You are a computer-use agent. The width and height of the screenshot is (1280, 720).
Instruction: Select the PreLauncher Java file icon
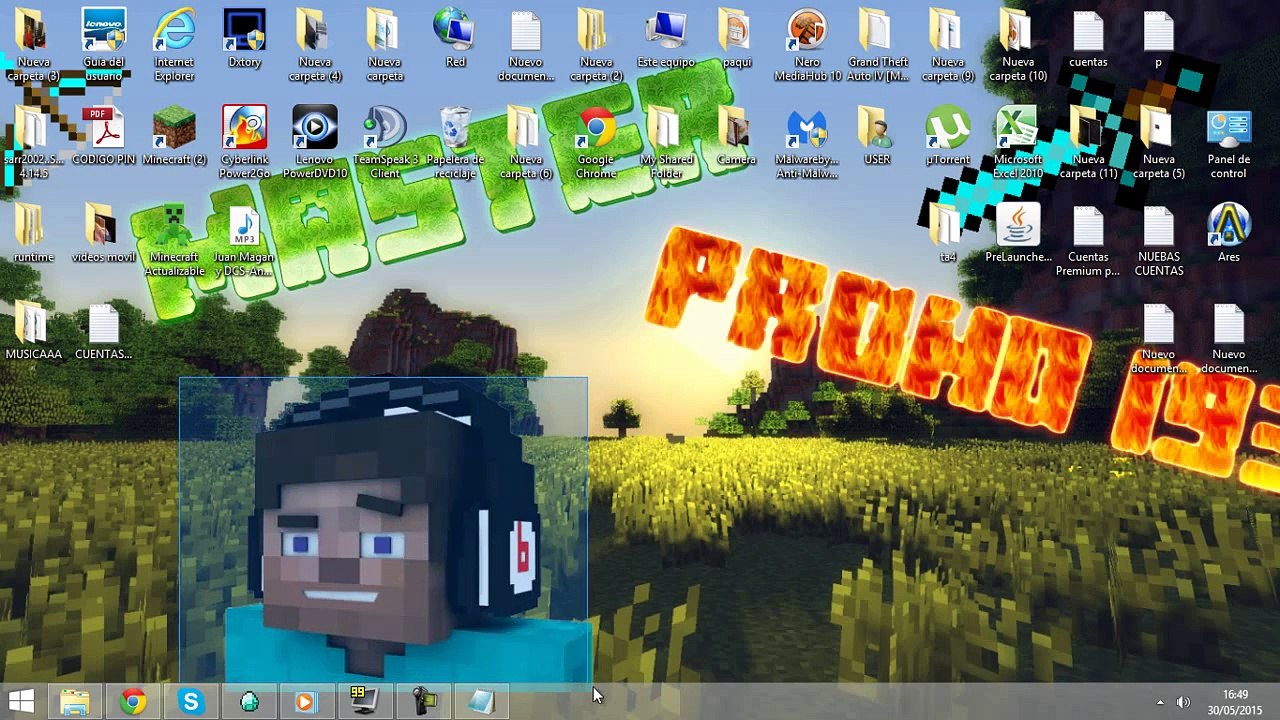pos(1018,233)
